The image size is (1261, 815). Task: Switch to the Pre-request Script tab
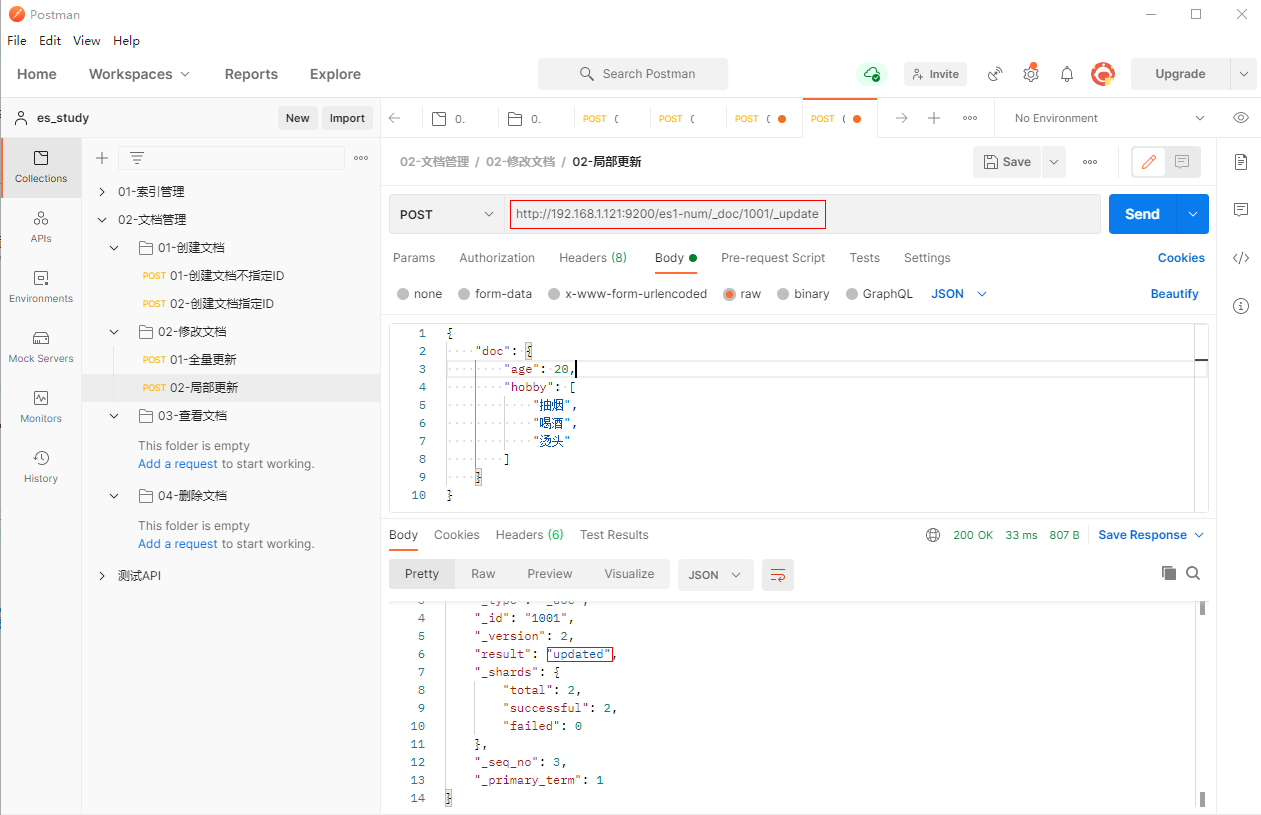(x=772, y=258)
